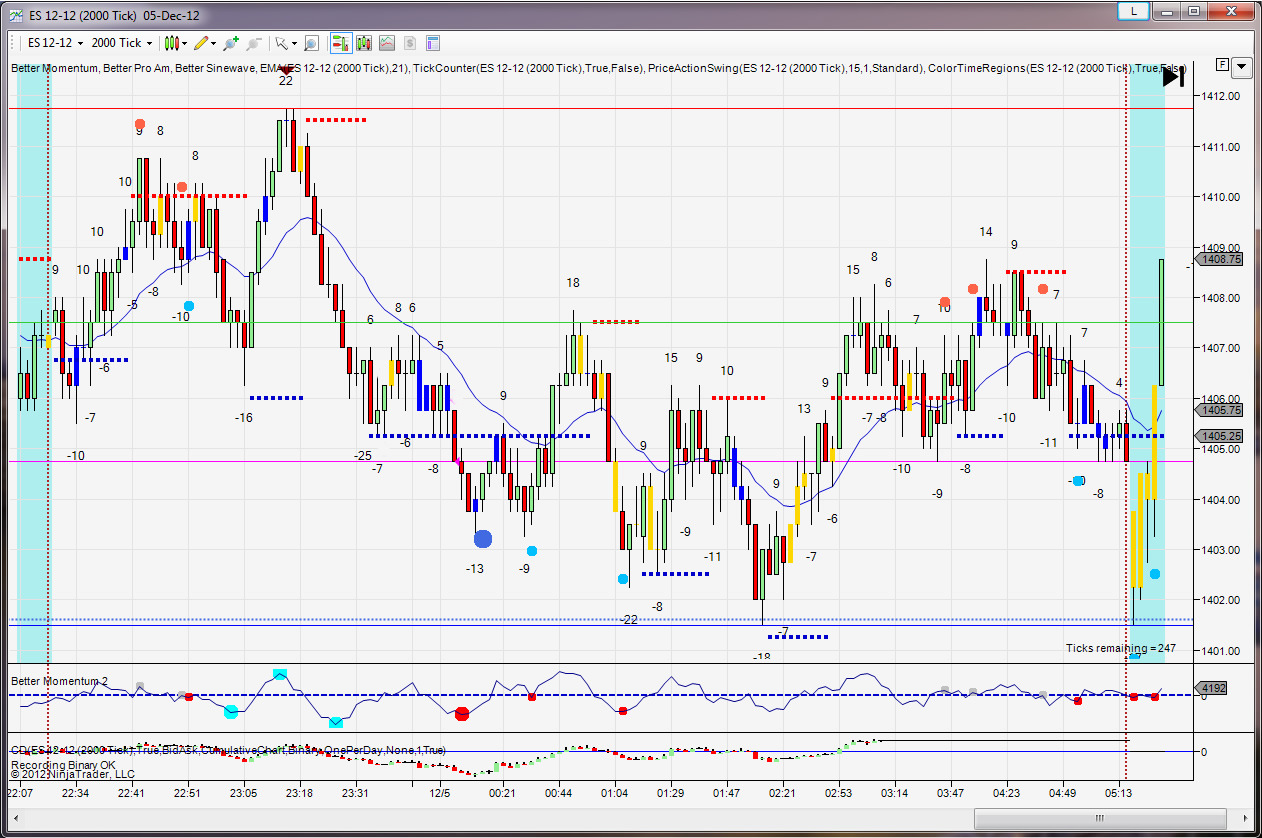Click the 02:53 time axis label
The width and height of the screenshot is (1262, 838).
tap(838, 793)
